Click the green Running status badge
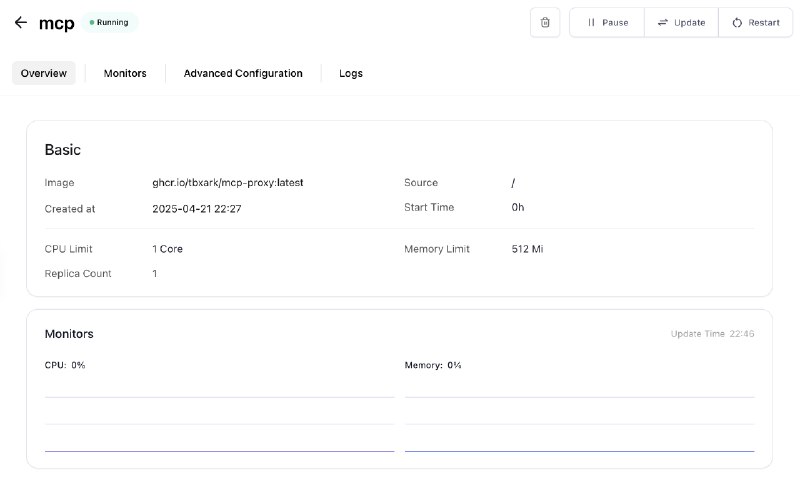The height and width of the screenshot is (479, 800). click(109, 22)
